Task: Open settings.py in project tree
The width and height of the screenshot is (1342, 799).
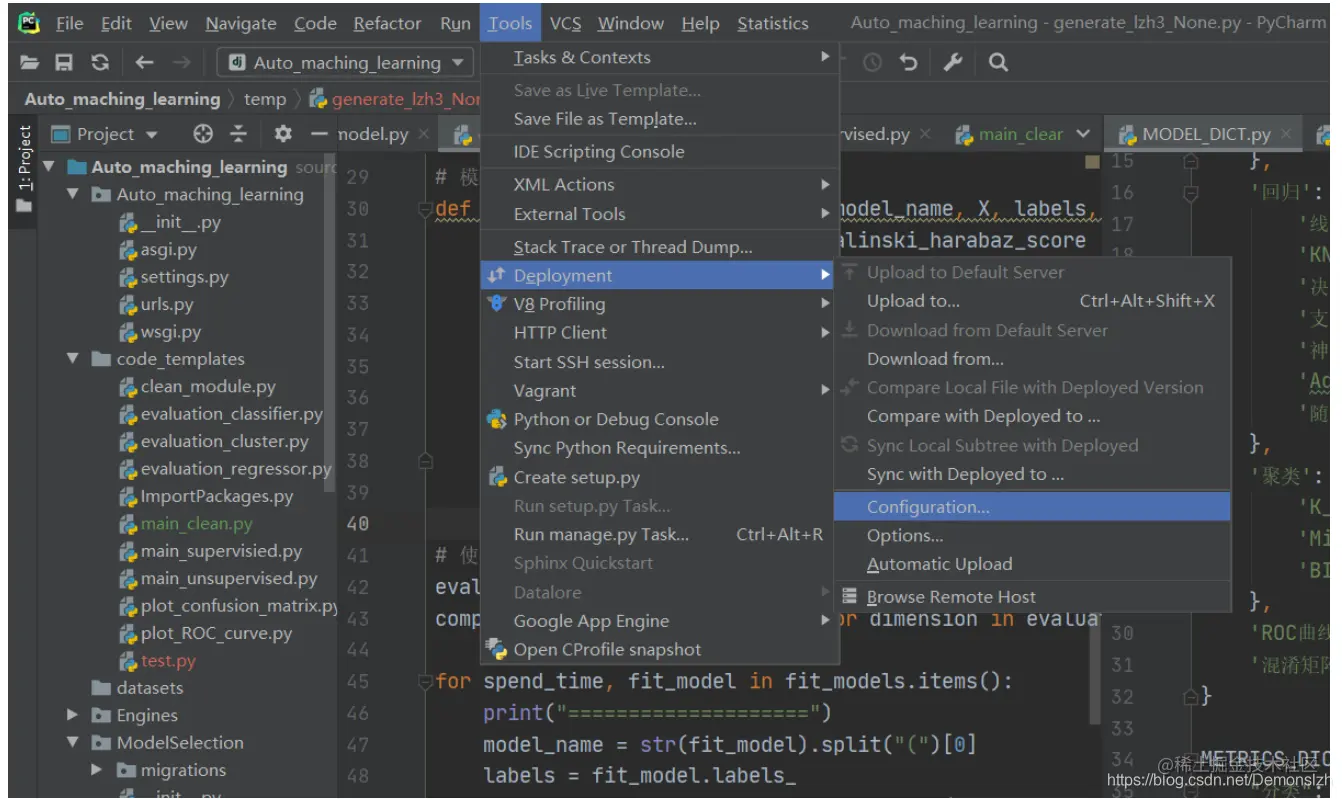Action: point(184,277)
